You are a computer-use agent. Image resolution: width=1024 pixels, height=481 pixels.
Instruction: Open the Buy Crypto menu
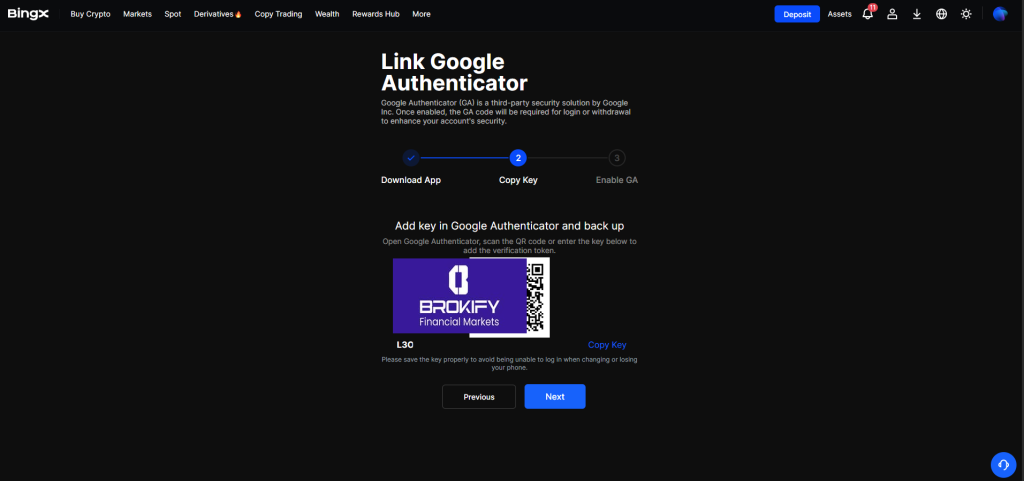tap(90, 14)
